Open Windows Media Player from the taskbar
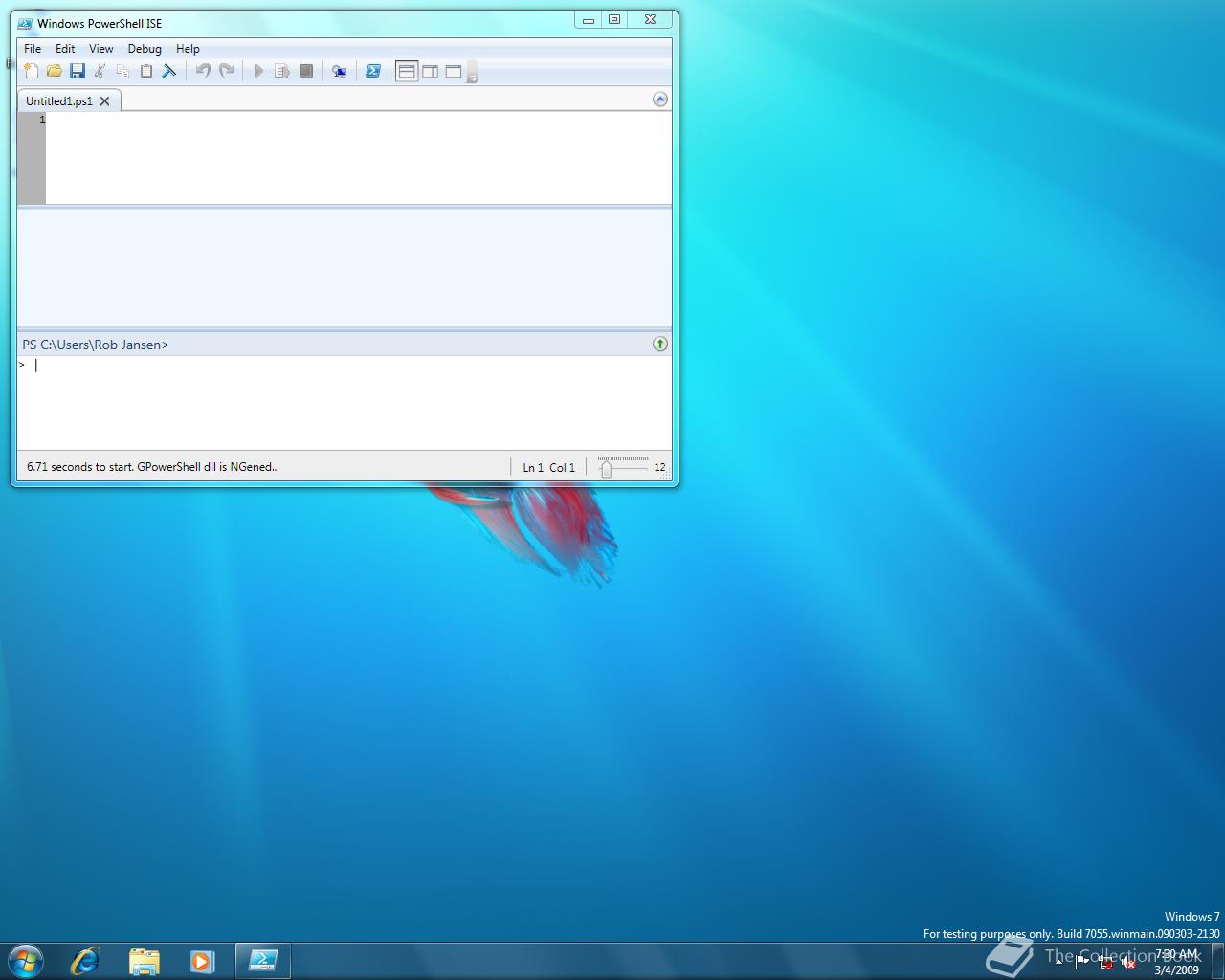Image resolution: width=1225 pixels, height=980 pixels. click(x=202, y=961)
